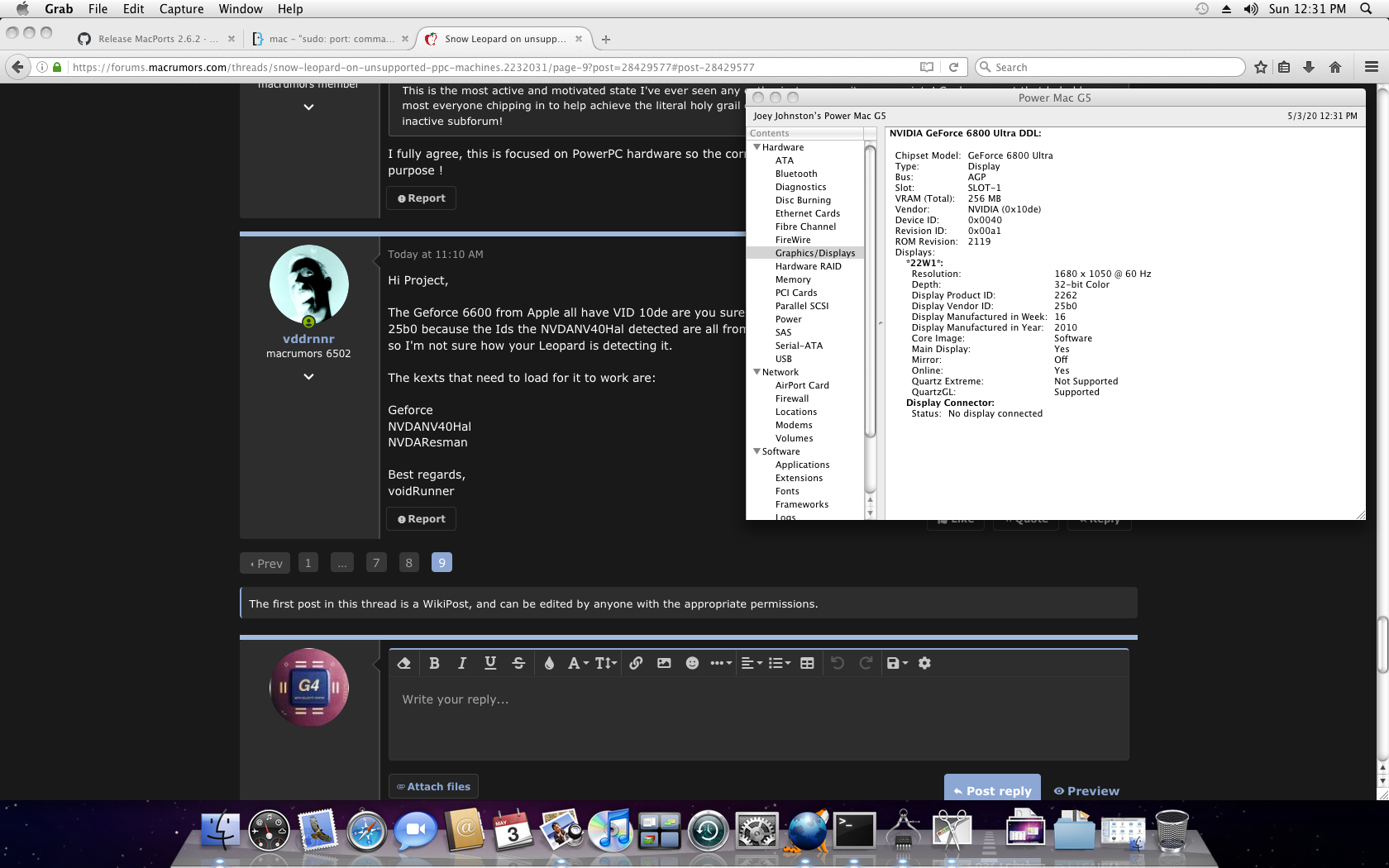Open iTunes from the Dock
Viewport: 1389px width, 868px height.
[x=611, y=830]
